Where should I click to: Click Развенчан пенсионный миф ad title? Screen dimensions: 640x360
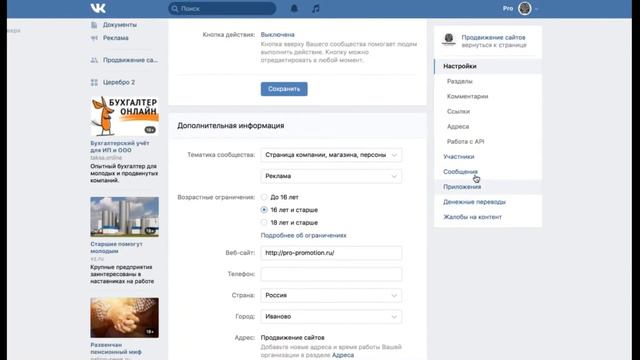coord(116,349)
